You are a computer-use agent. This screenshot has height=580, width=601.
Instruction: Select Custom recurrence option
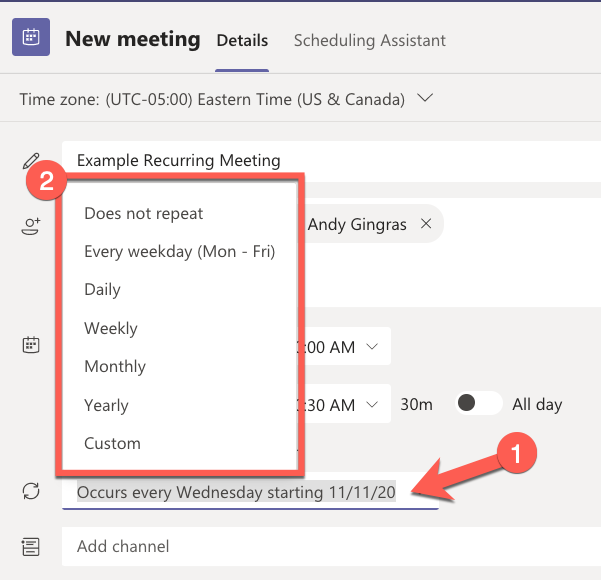click(112, 444)
